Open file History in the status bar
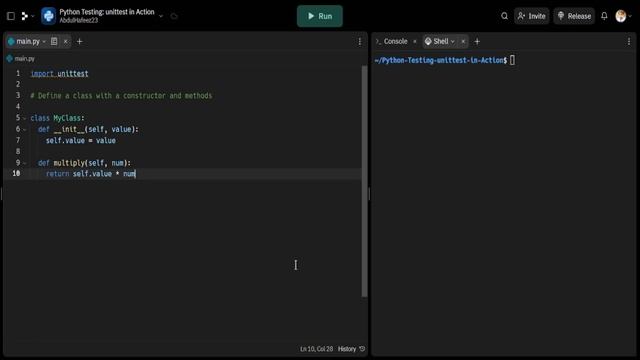This screenshot has height=360, width=640. [x=351, y=349]
